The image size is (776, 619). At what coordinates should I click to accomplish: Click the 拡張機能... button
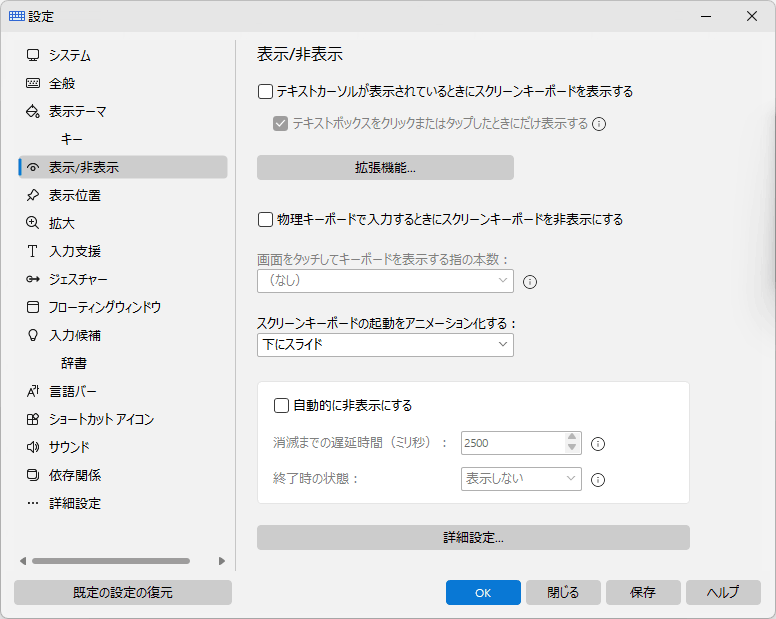click(x=385, y=168)
